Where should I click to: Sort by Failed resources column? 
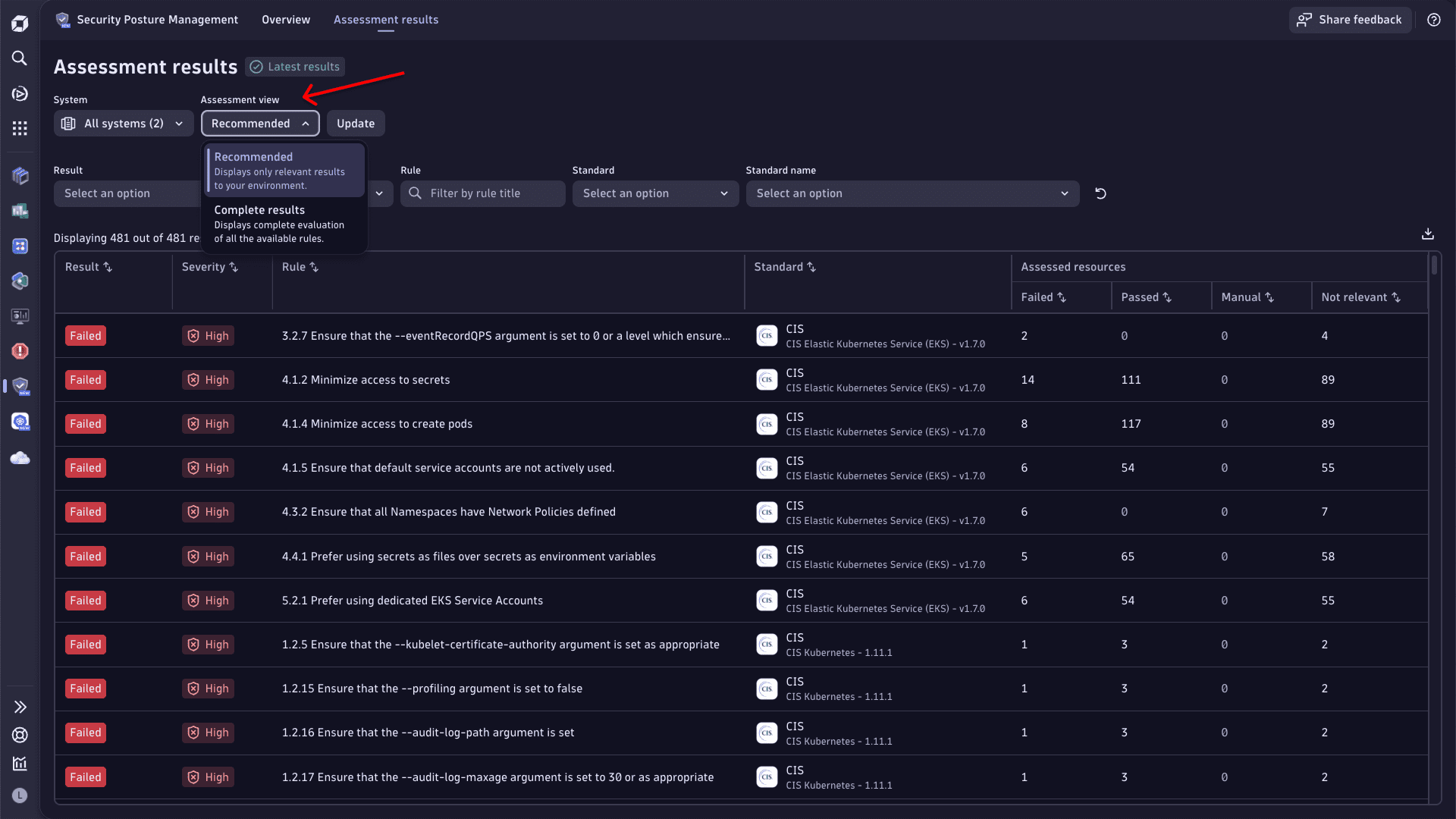[1043, 297]
